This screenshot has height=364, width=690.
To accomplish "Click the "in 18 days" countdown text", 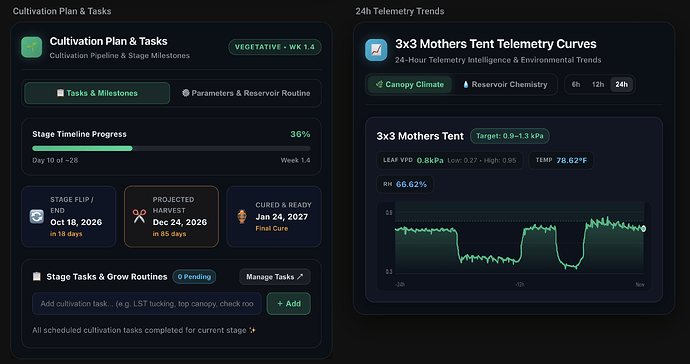I will pyautogui.click(x=66, y=234).
